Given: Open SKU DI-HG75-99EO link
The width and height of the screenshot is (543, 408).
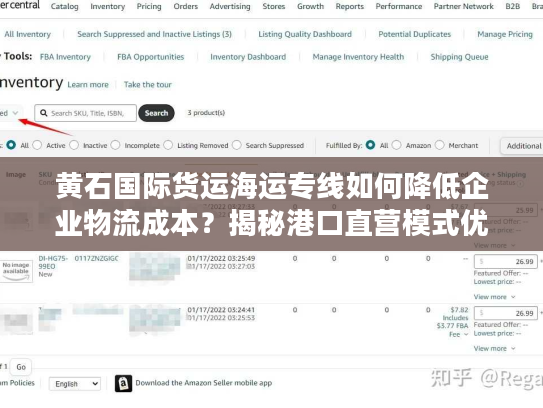Looking at the screenshot, I should pos(53,262).
